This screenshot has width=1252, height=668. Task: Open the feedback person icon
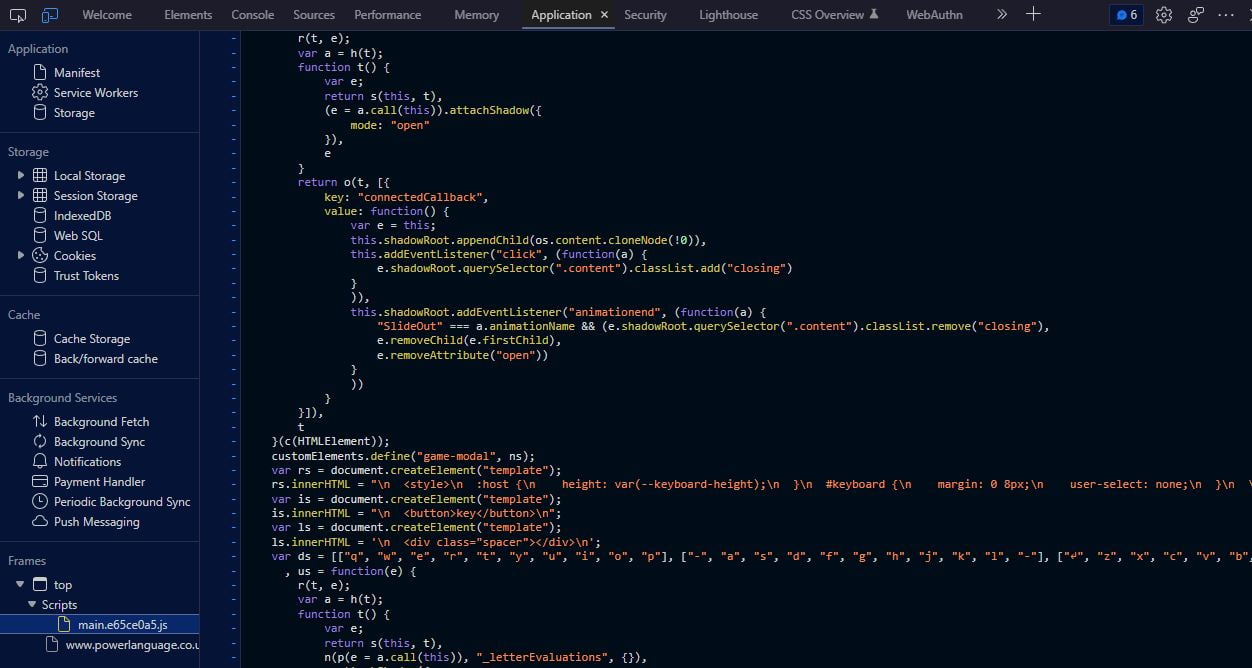[x=1195, y=15]
